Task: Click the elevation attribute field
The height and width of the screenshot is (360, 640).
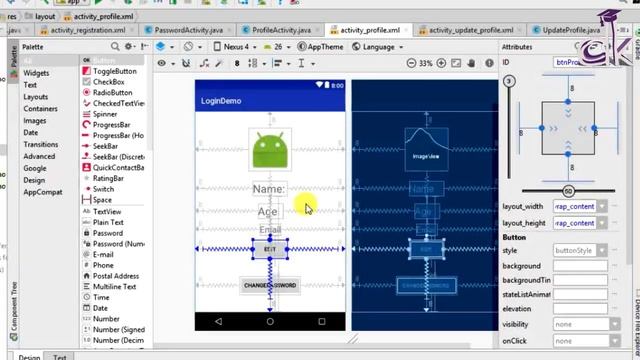Action: pyautogui.click(x=580, y=309)
